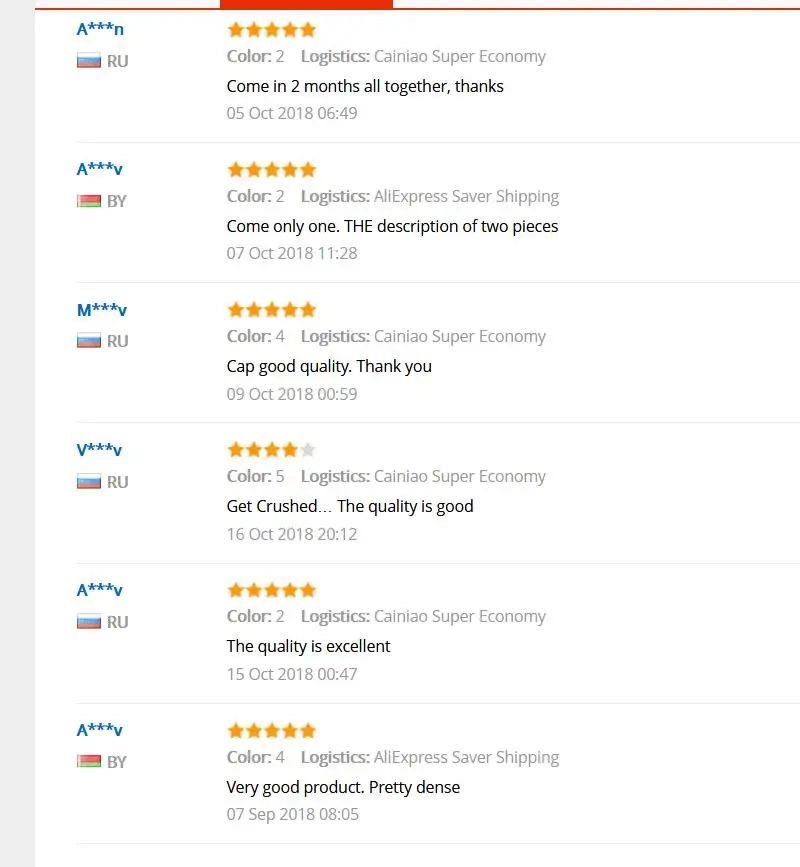Screen dimensions: 800x867
Task: Click Belarus flag on "Very good product" review
Action: 89,762
